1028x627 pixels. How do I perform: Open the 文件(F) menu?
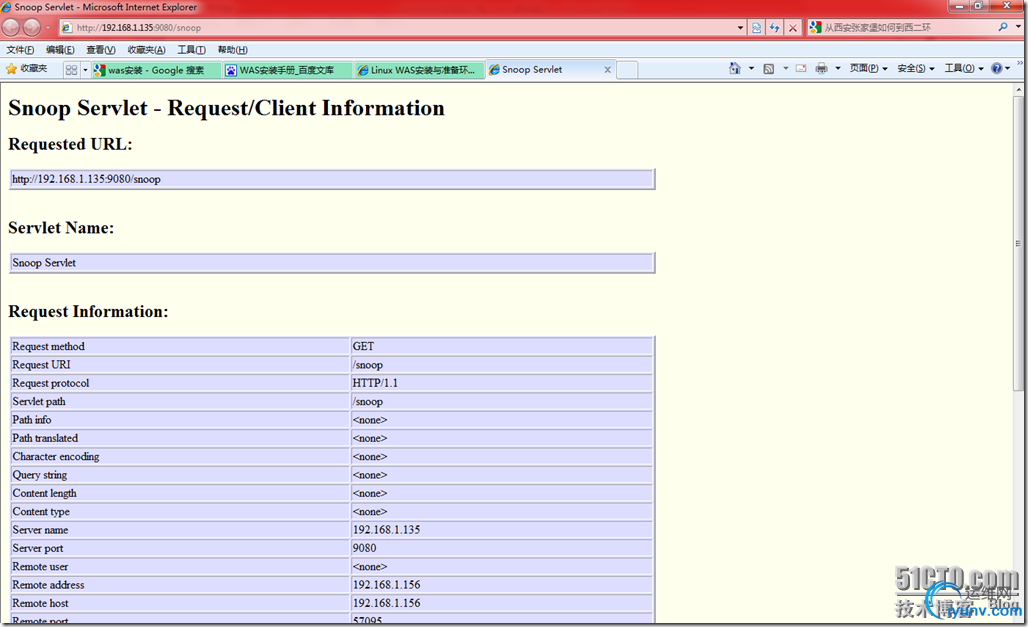(x=20, y=50)
